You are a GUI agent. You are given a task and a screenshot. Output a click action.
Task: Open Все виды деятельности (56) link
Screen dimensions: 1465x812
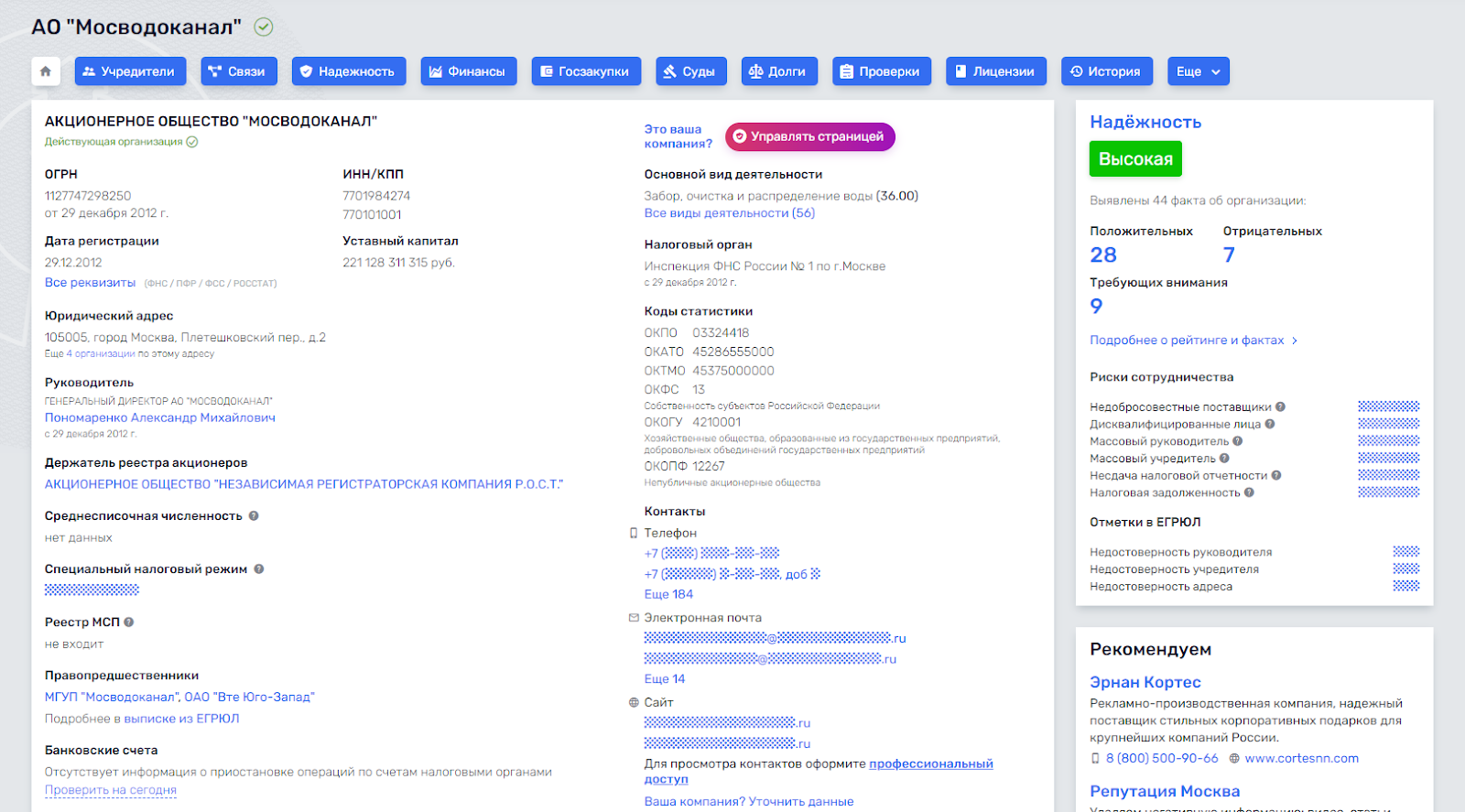pyautogui.click(x=730, y=213)
